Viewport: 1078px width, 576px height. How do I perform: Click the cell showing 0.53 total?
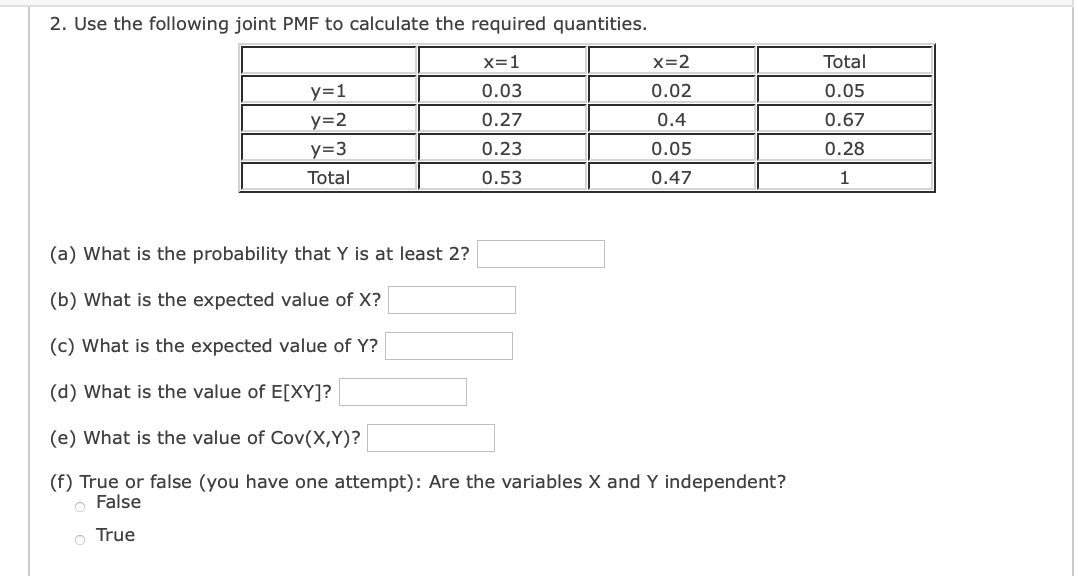tap(503, 176)
